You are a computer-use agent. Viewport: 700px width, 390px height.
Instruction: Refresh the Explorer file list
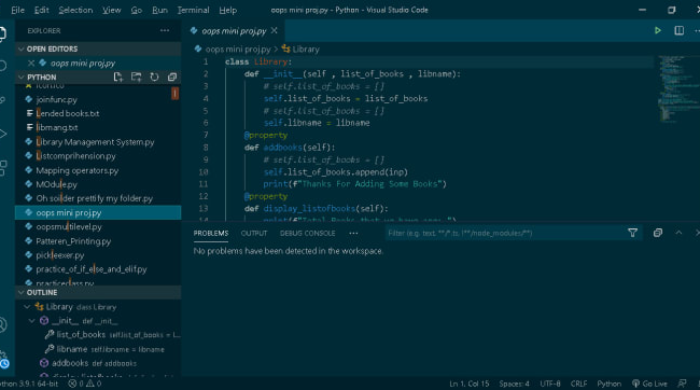tap(154, 77)
